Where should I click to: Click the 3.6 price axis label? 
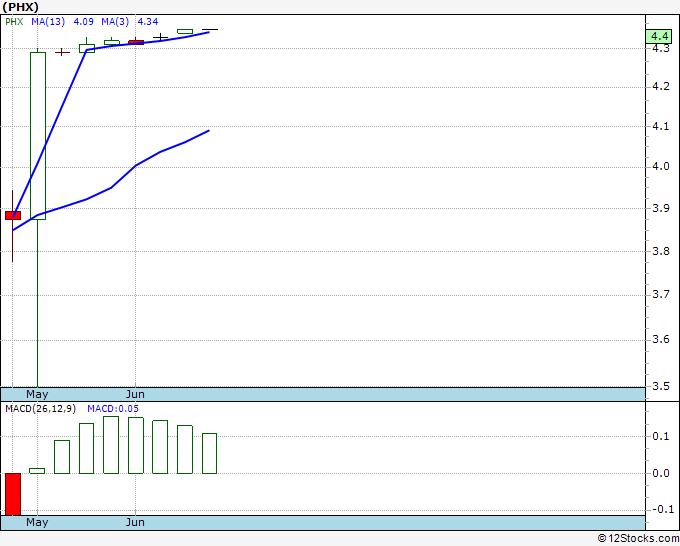pyautogui.click(x=661, y=339)
